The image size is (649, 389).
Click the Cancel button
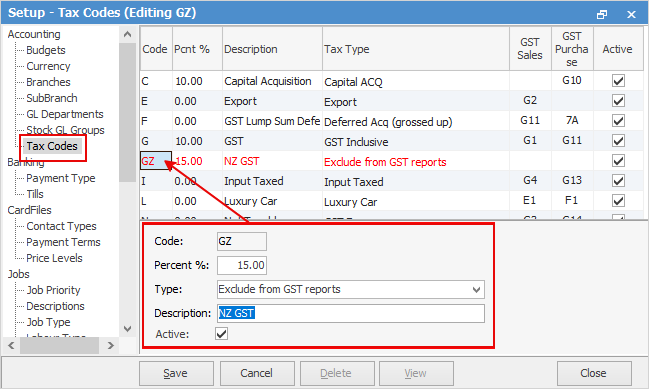257,373
